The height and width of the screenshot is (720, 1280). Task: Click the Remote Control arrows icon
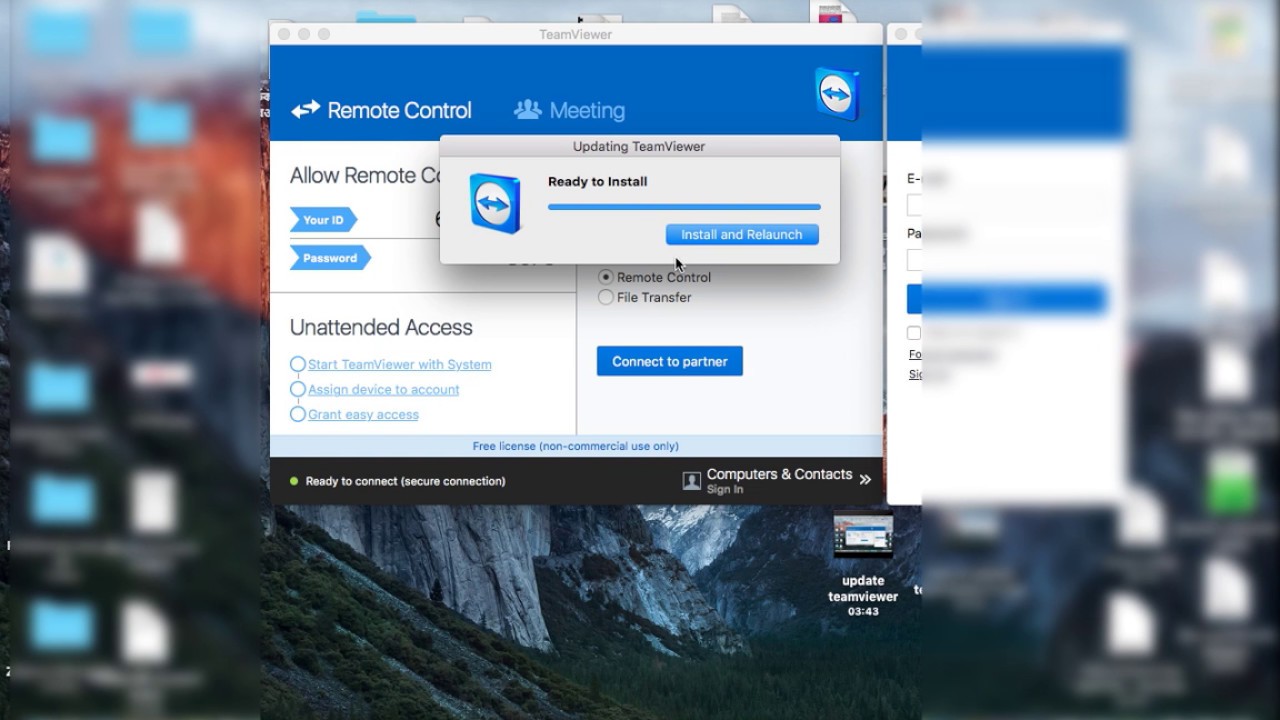pyautogui.click(x=305, y=110)
